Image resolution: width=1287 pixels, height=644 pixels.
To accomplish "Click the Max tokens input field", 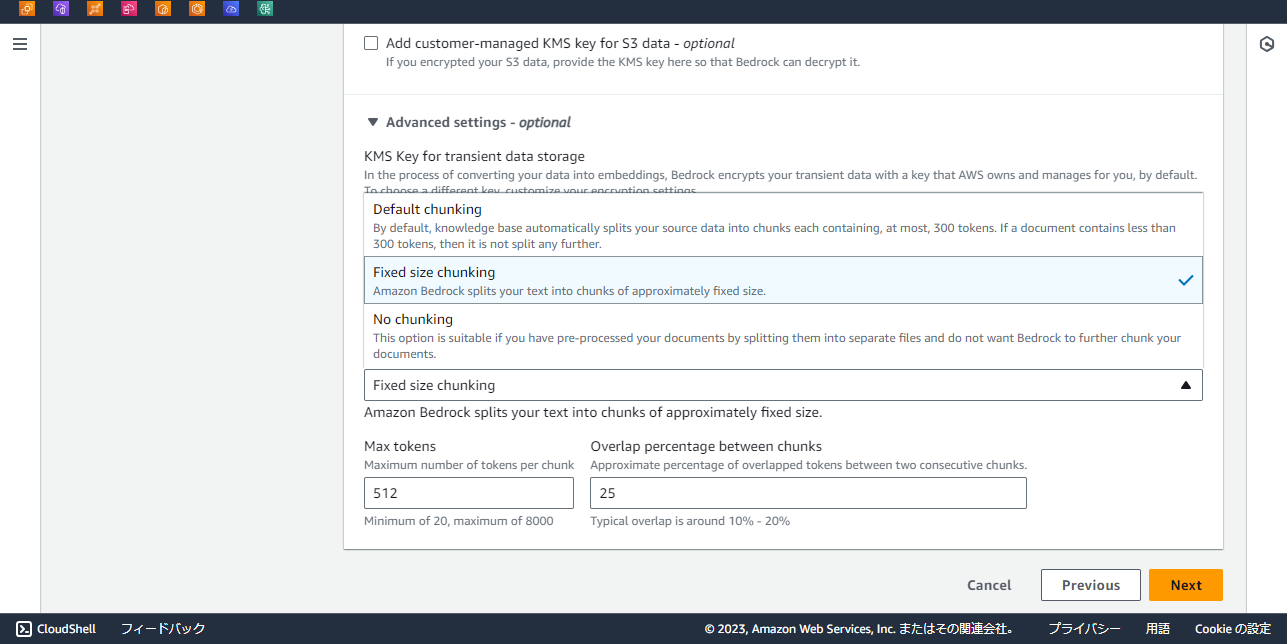I will click(x=469, y=493).
